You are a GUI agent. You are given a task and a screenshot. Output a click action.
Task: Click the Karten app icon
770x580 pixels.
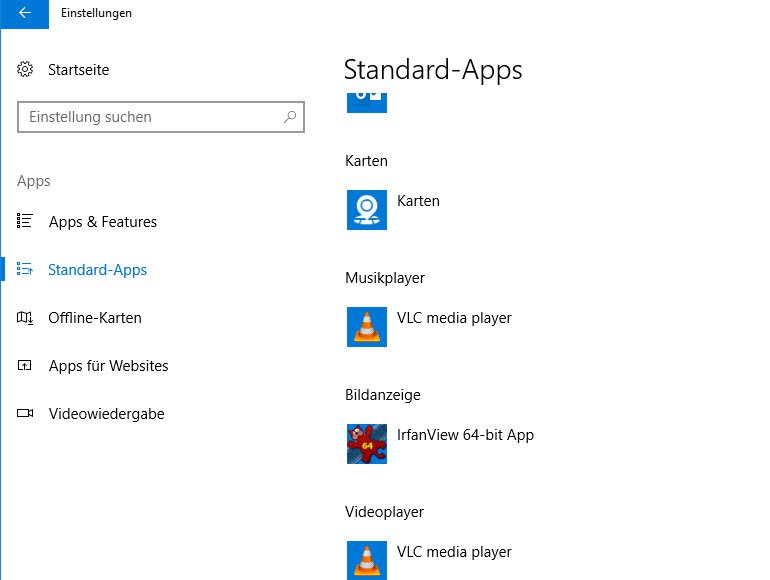(367, 210)
